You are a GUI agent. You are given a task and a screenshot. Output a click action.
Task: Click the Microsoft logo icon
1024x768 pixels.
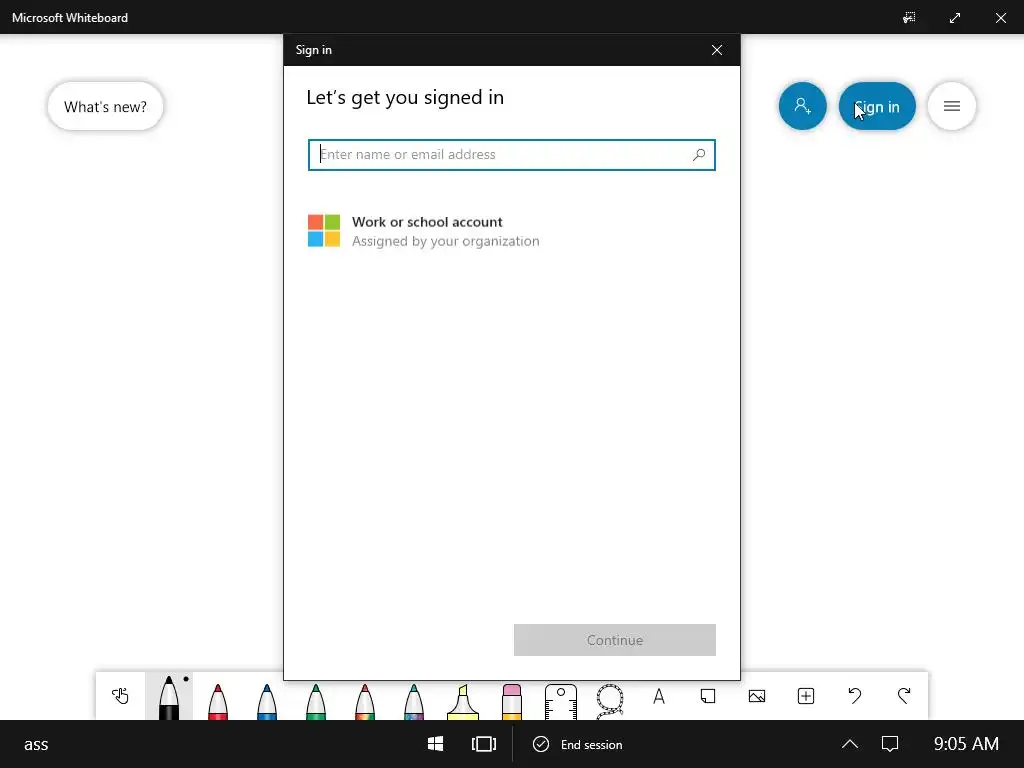tap(324, 231)
